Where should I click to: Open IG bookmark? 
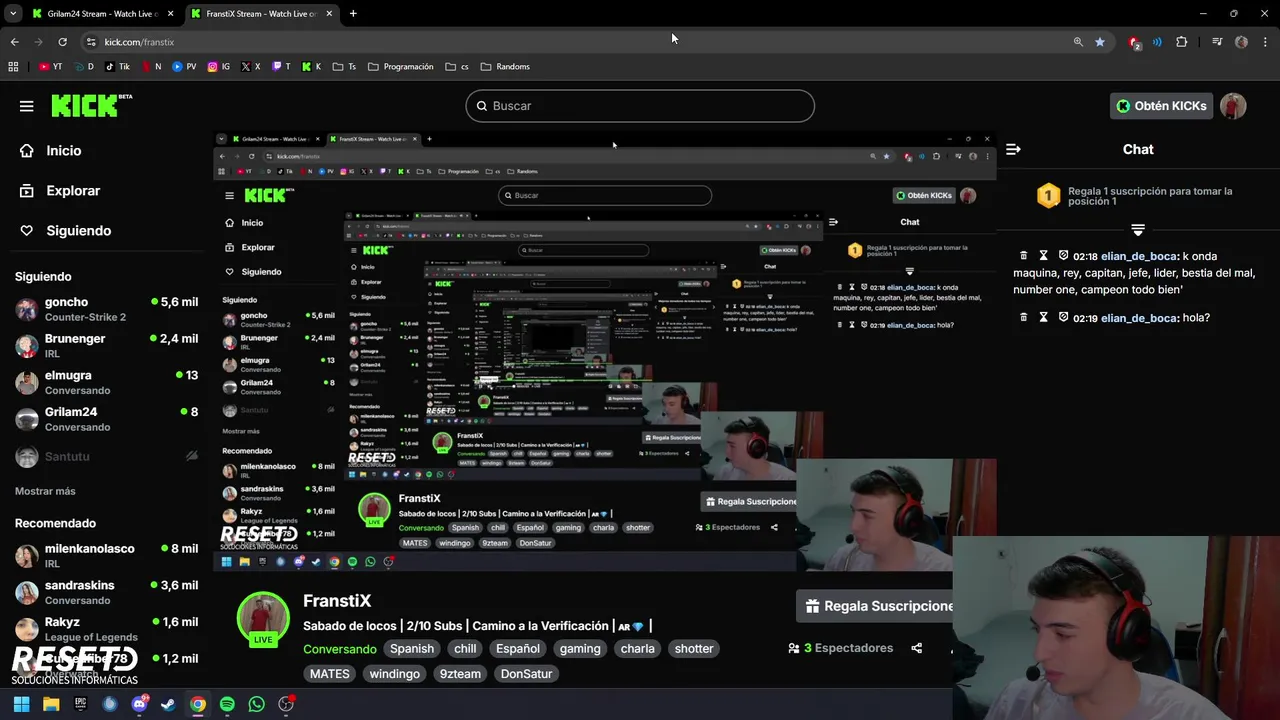[219, 67]
